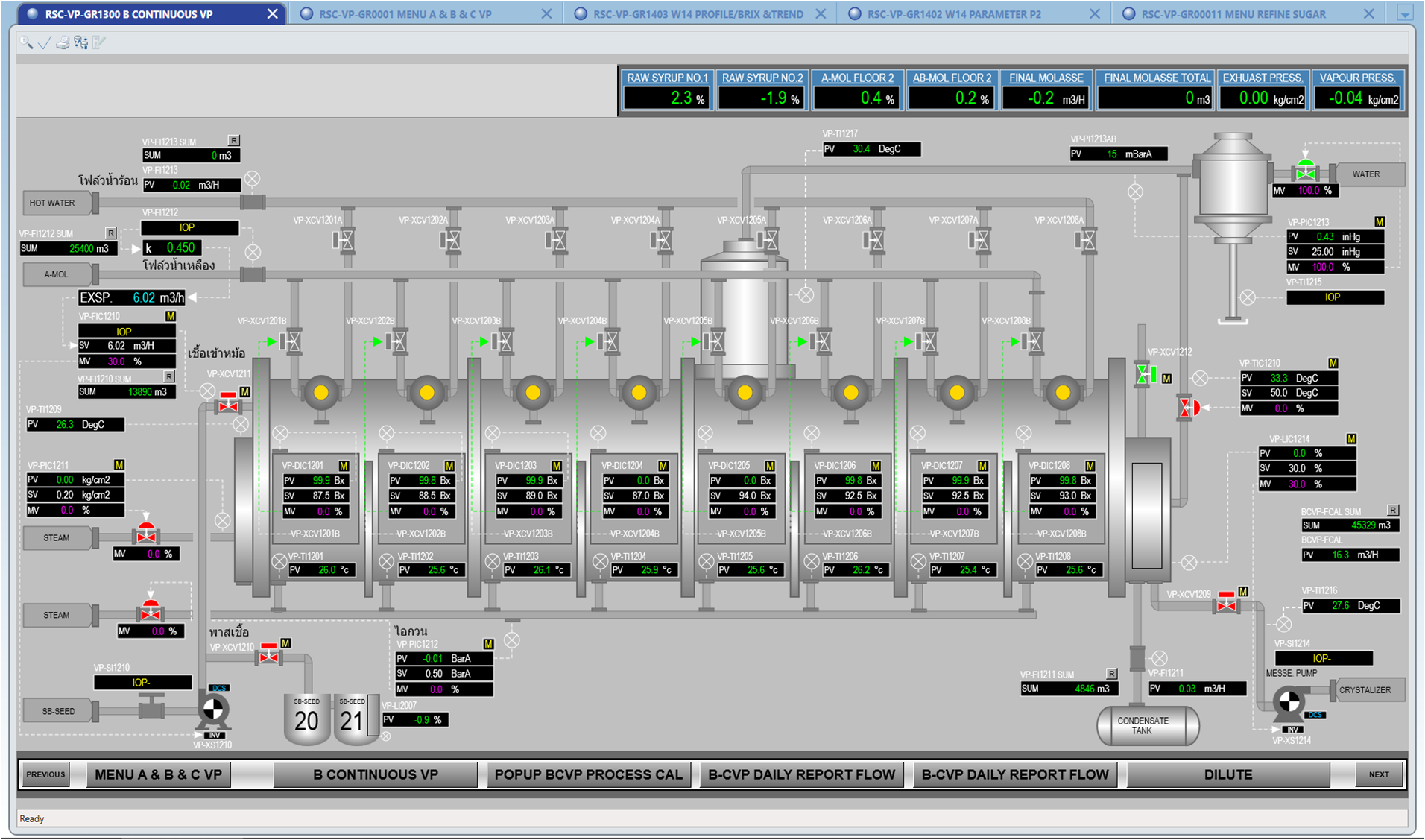Screen dimensions: 1425x840
Task: Toggle the M mode badge on VP-DIC1201
Action: tap(344, 466)
